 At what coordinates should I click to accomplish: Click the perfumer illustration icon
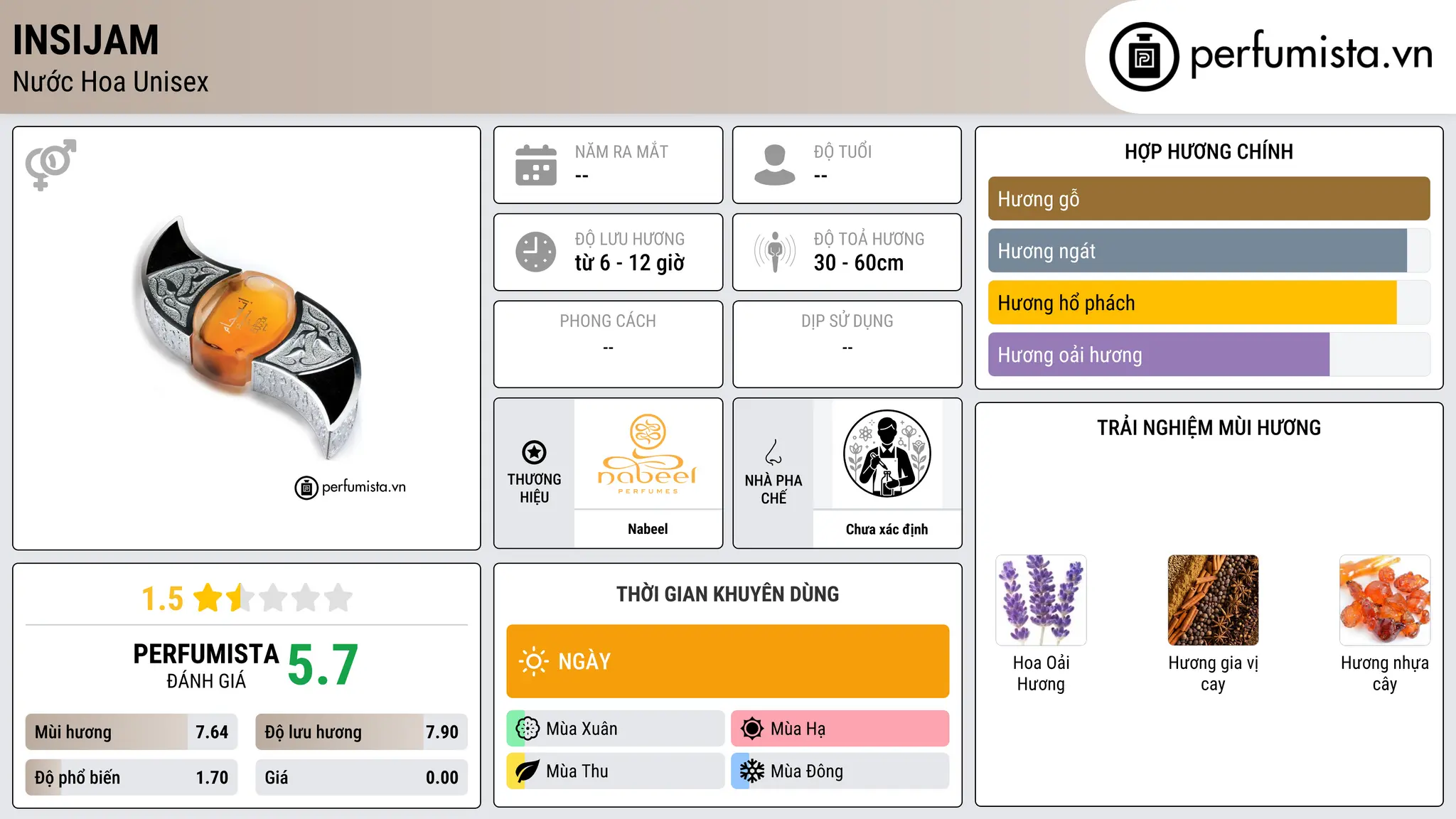(x=887, y=454)
